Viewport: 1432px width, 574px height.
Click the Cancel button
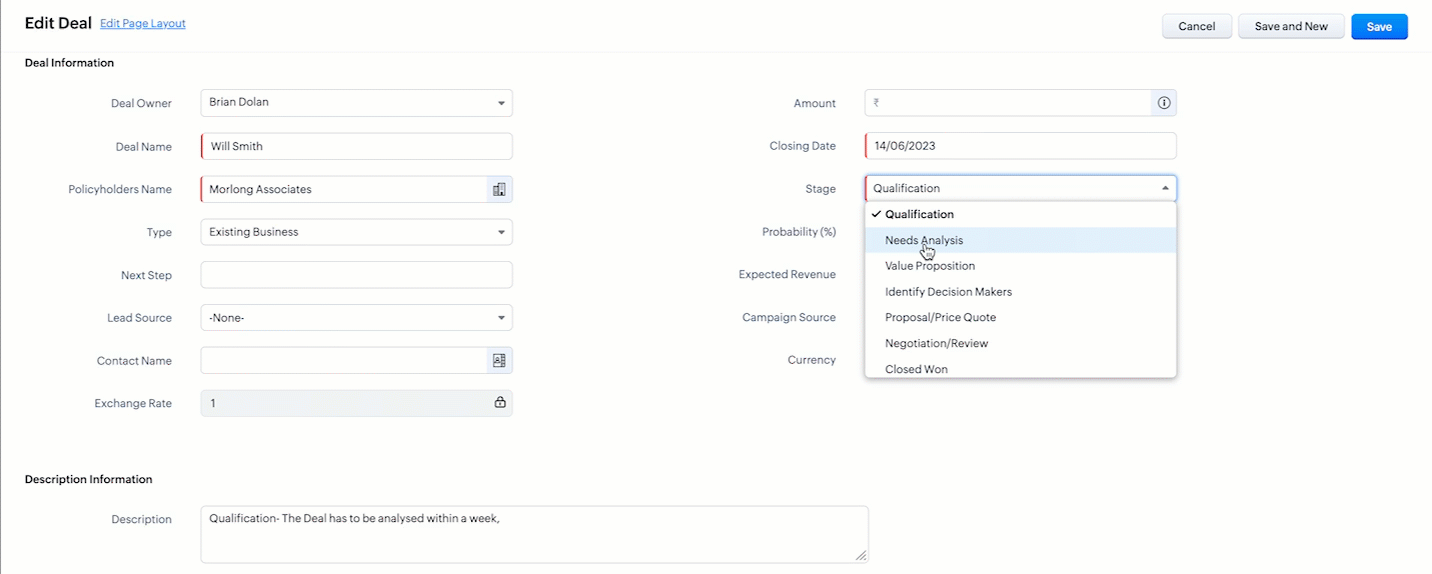click(1196, 27)
